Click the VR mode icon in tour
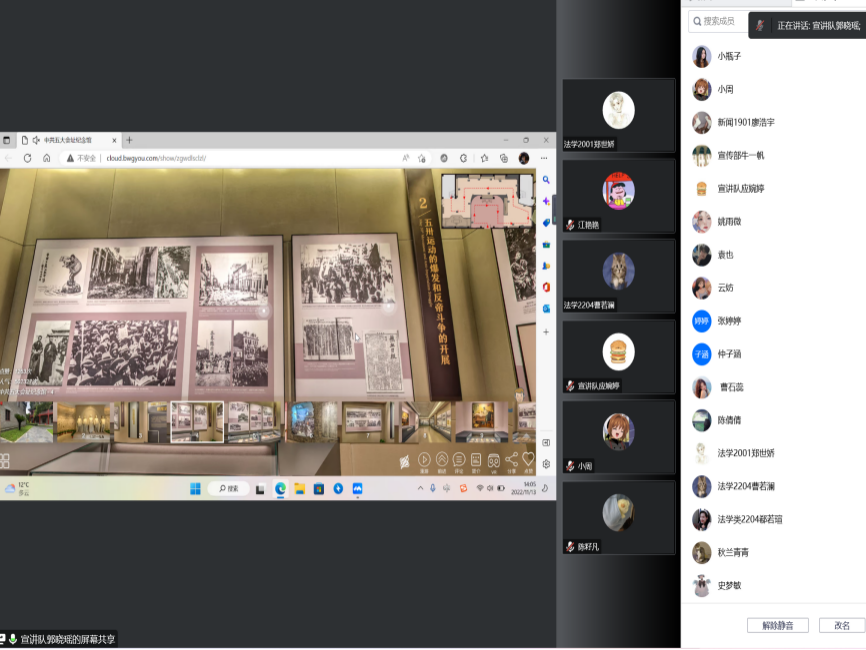Screen dimensions: 866x650 point(493,460)
